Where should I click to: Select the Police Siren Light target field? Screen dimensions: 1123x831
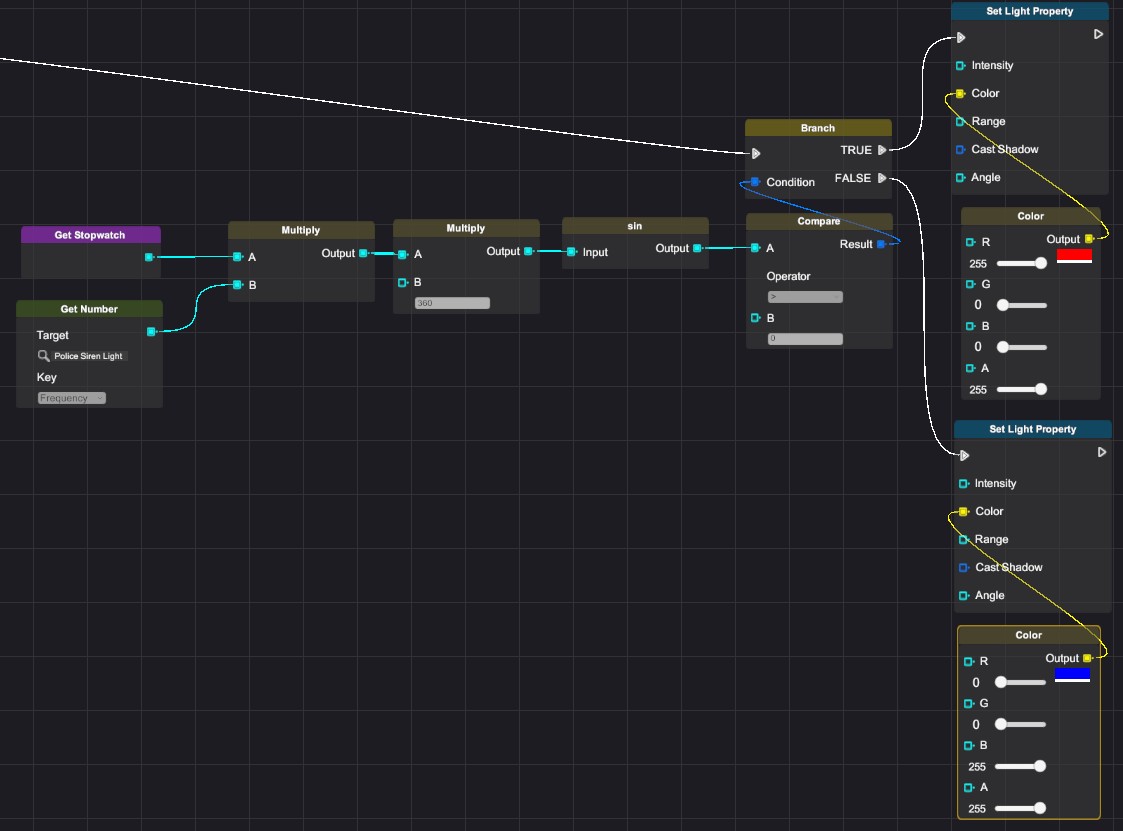(x=90, y=356)
